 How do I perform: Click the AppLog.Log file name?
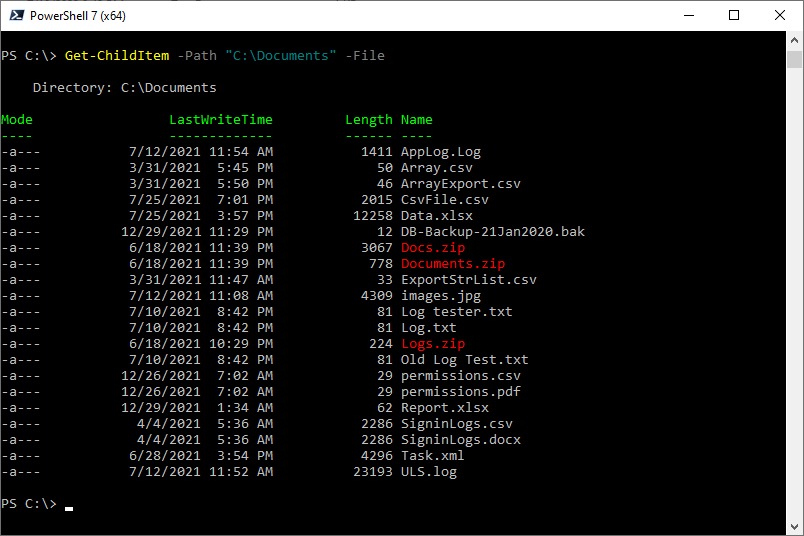441,152
